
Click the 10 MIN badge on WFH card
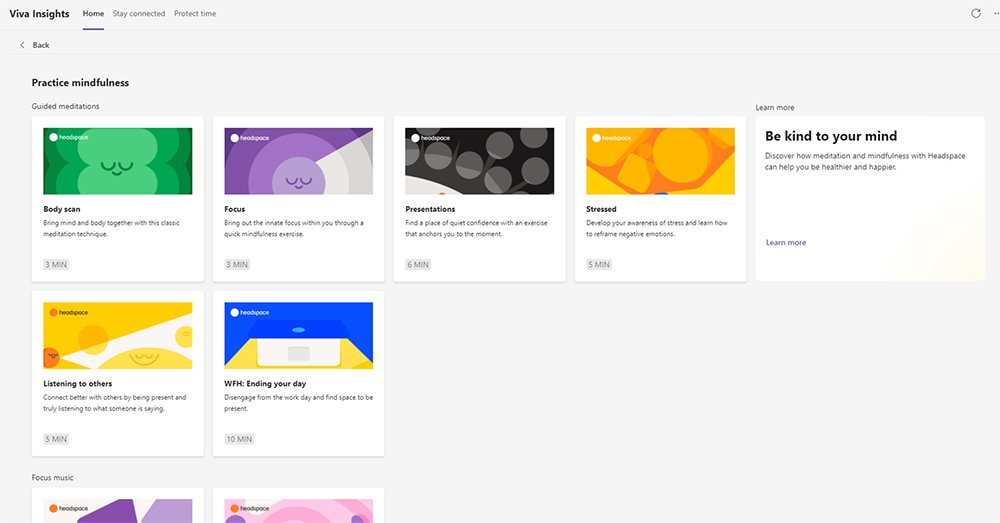239,439
